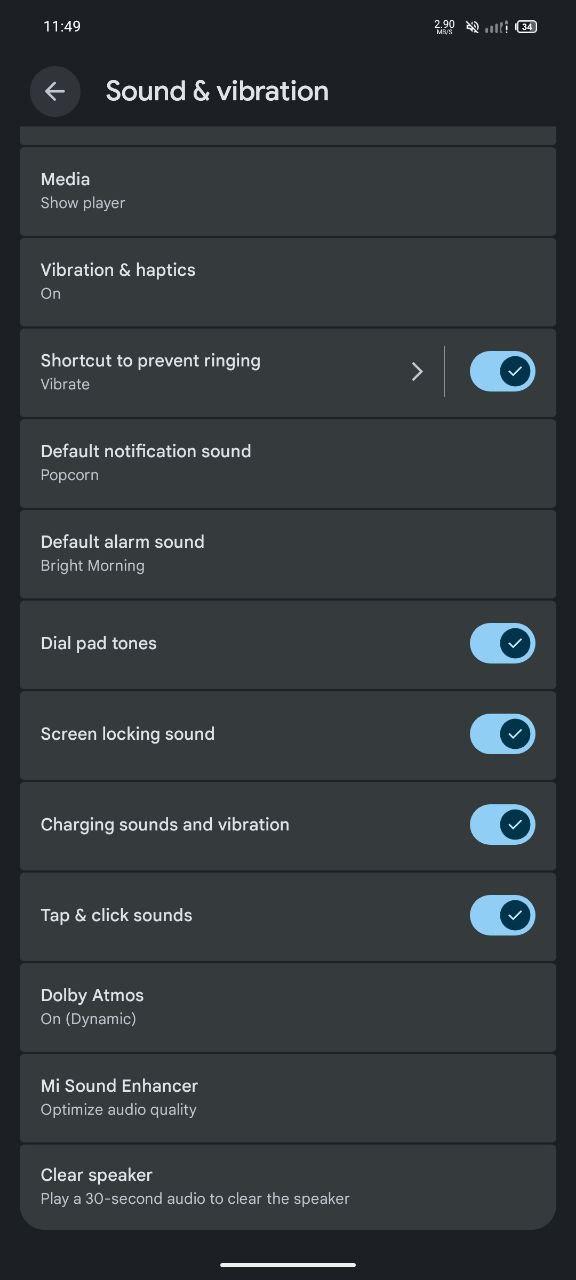Expand Shortcut to prevent ringing chevron
The height and width of the screenshot is (1280, 576).
tap(418, 372)
